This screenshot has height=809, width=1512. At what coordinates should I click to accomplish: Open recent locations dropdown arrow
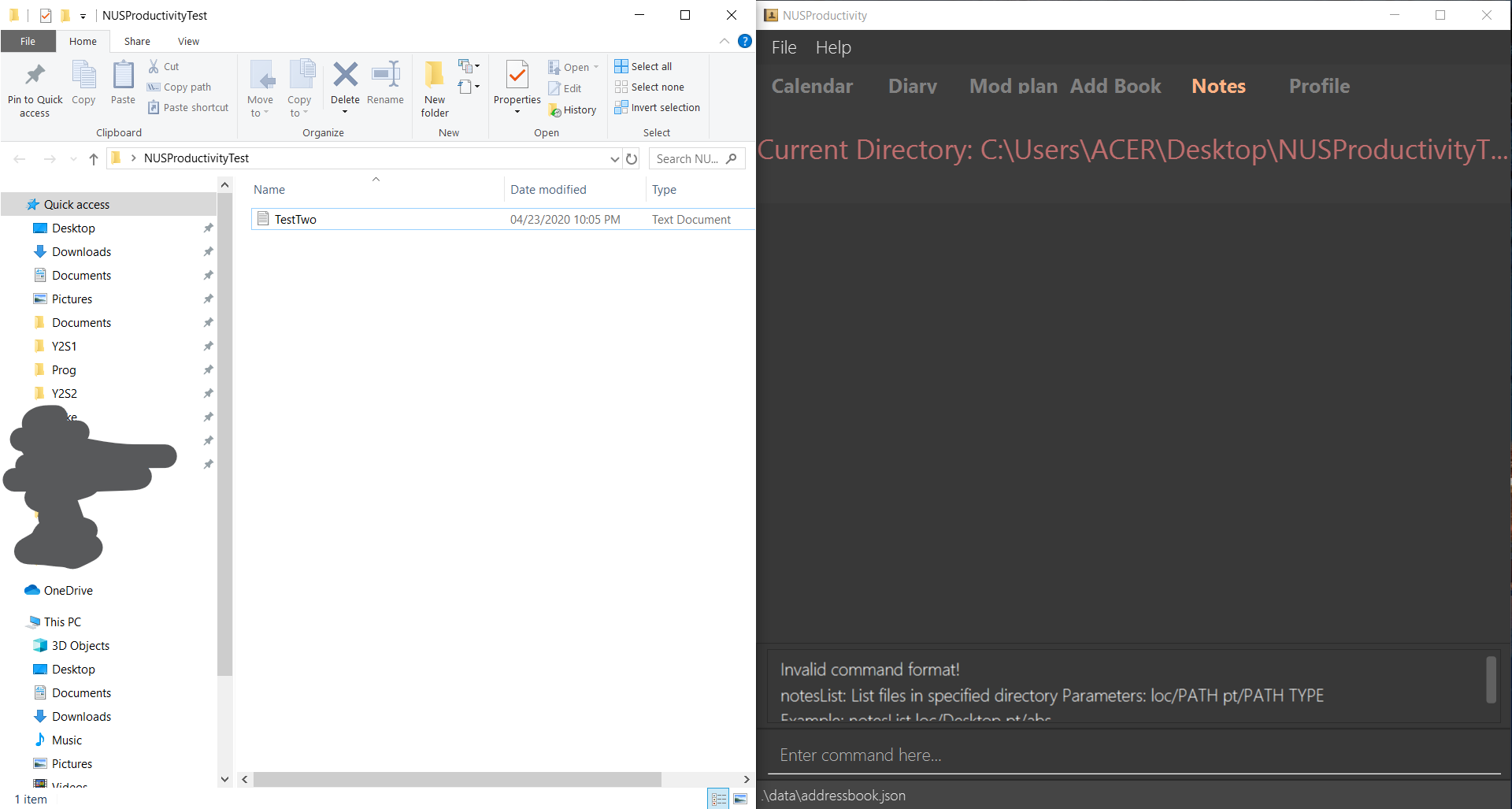73,158
